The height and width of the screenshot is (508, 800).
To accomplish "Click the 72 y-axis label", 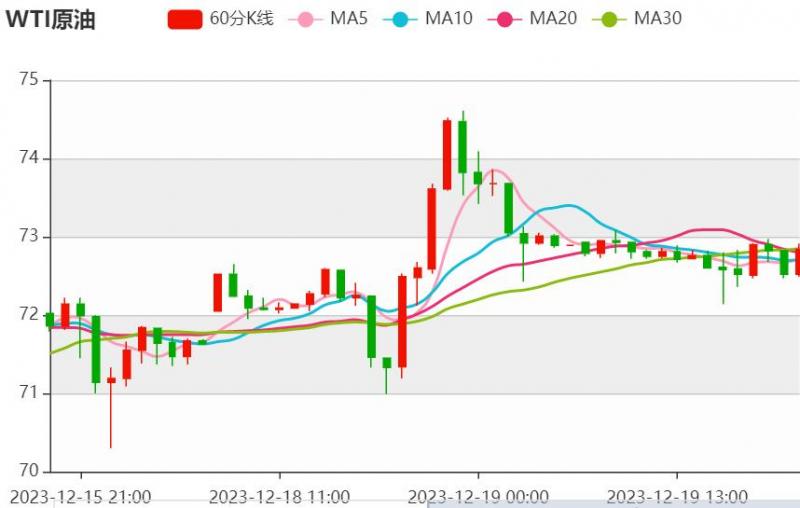I will pyautogui.click(x=29, y=314).
